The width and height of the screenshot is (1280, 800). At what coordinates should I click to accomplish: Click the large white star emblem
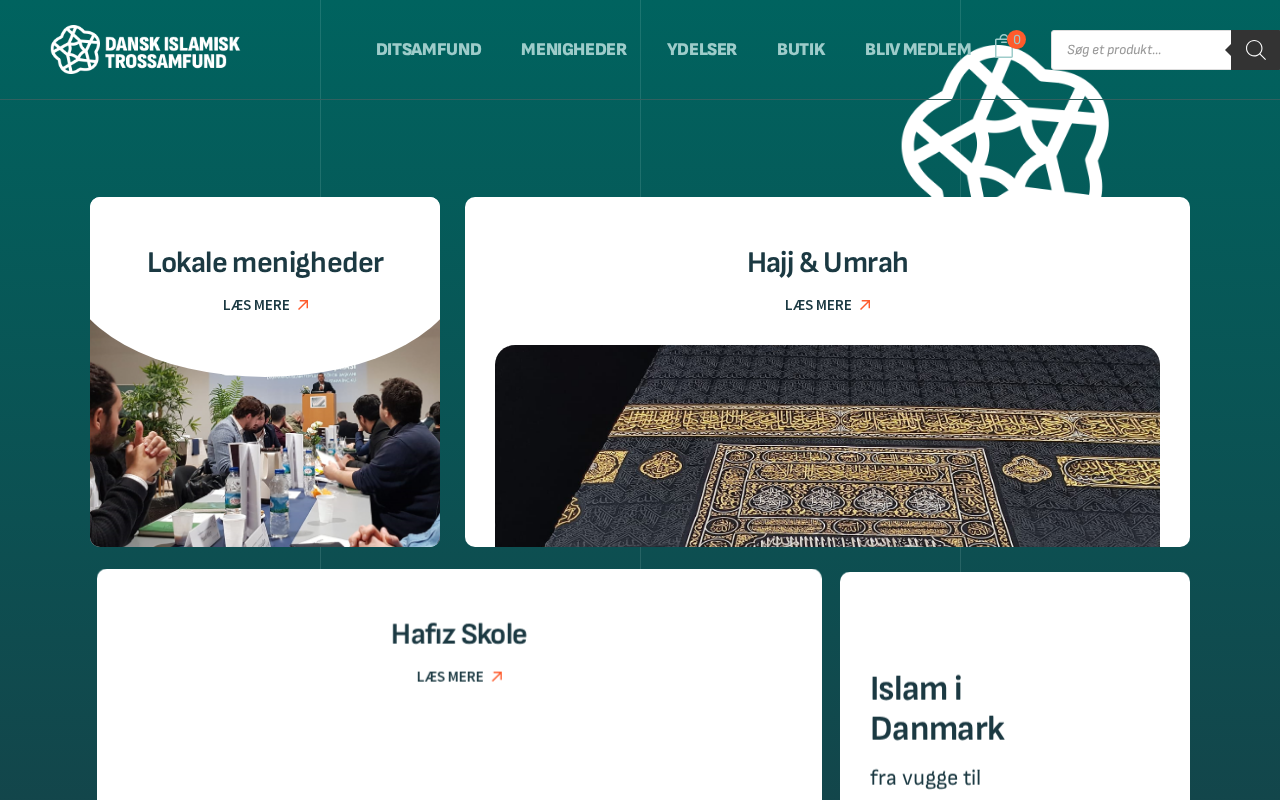coord(1005,122)
